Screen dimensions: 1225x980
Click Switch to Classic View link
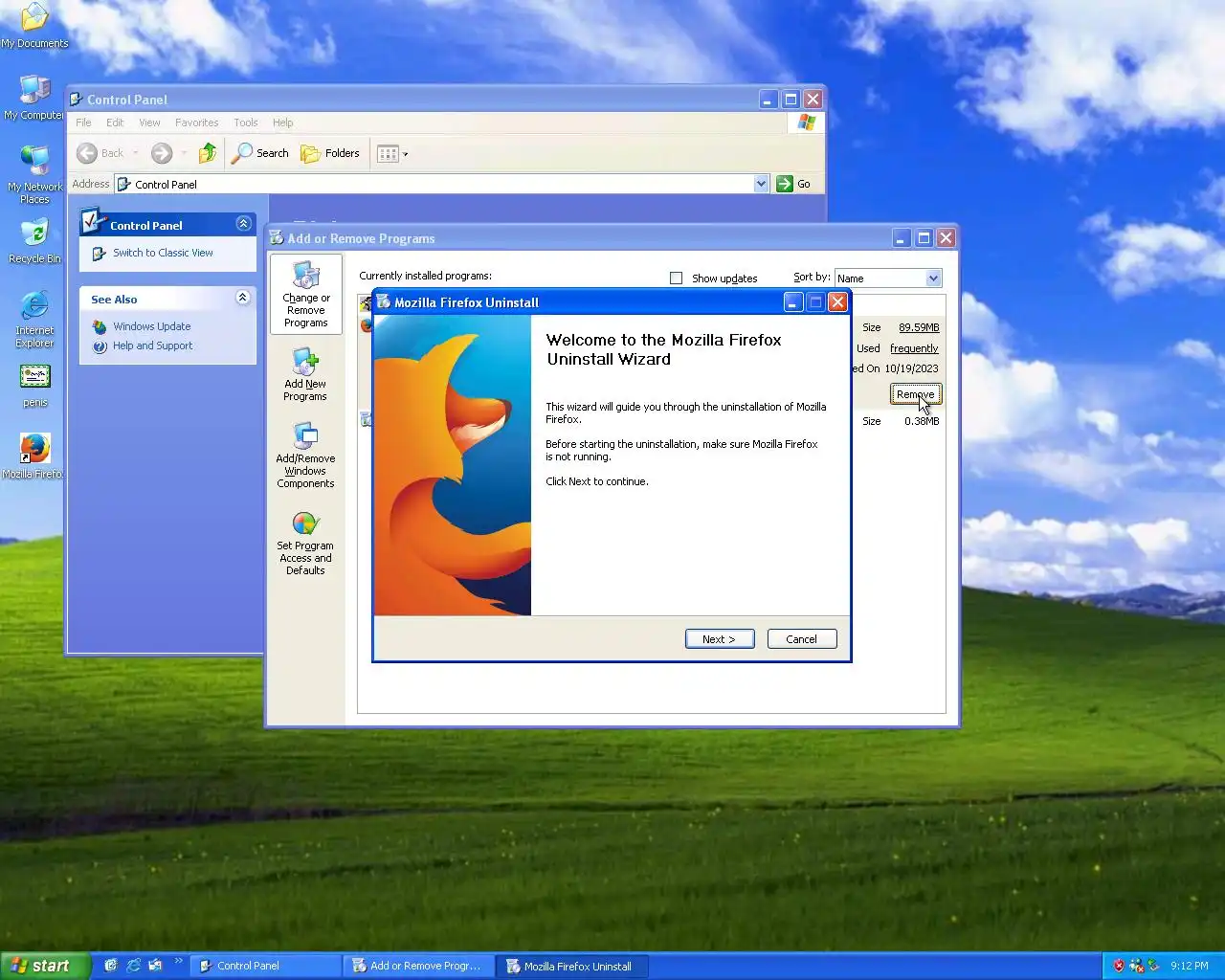tap(163, 253)
